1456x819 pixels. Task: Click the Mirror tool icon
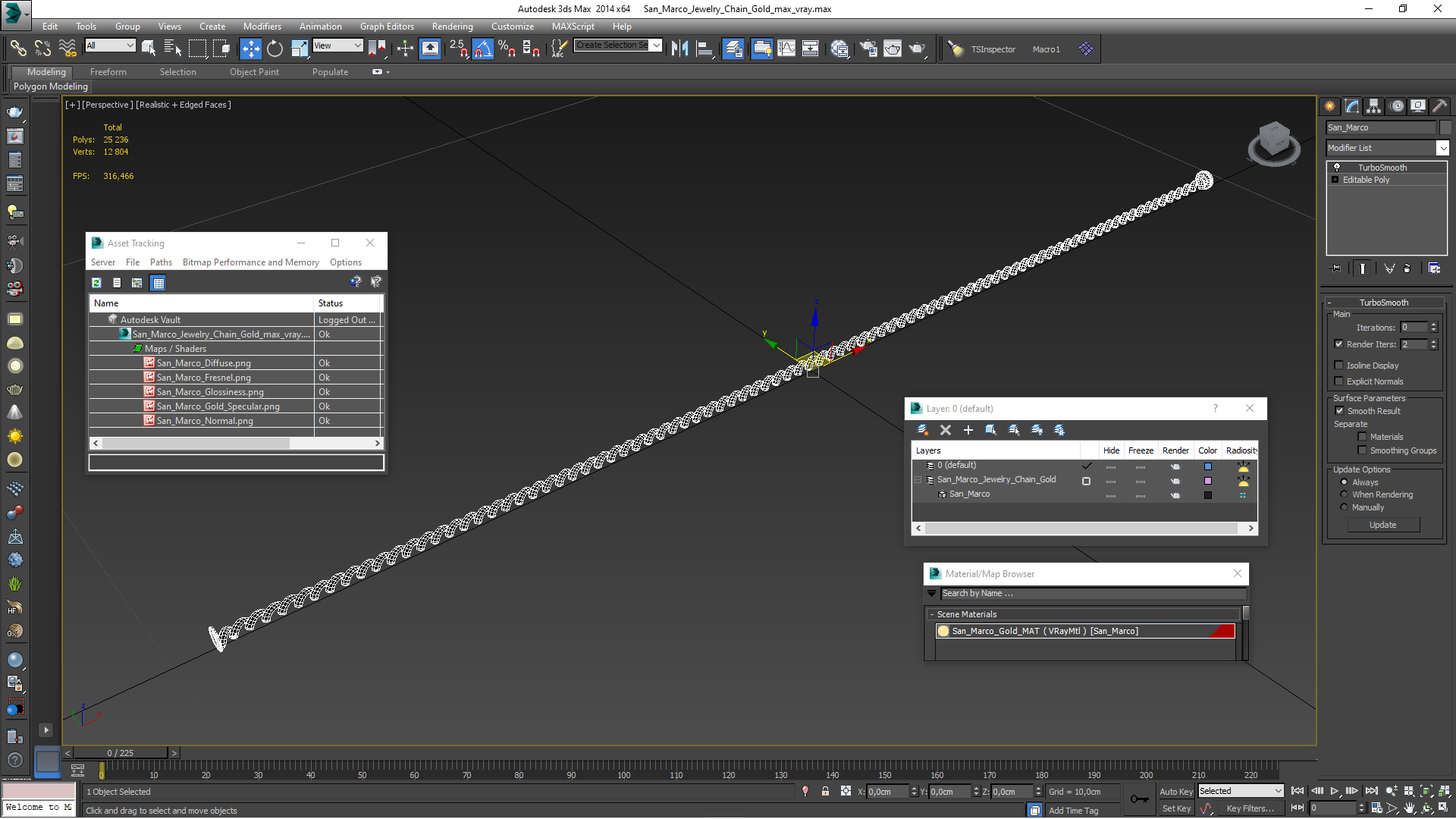point(679,49)
